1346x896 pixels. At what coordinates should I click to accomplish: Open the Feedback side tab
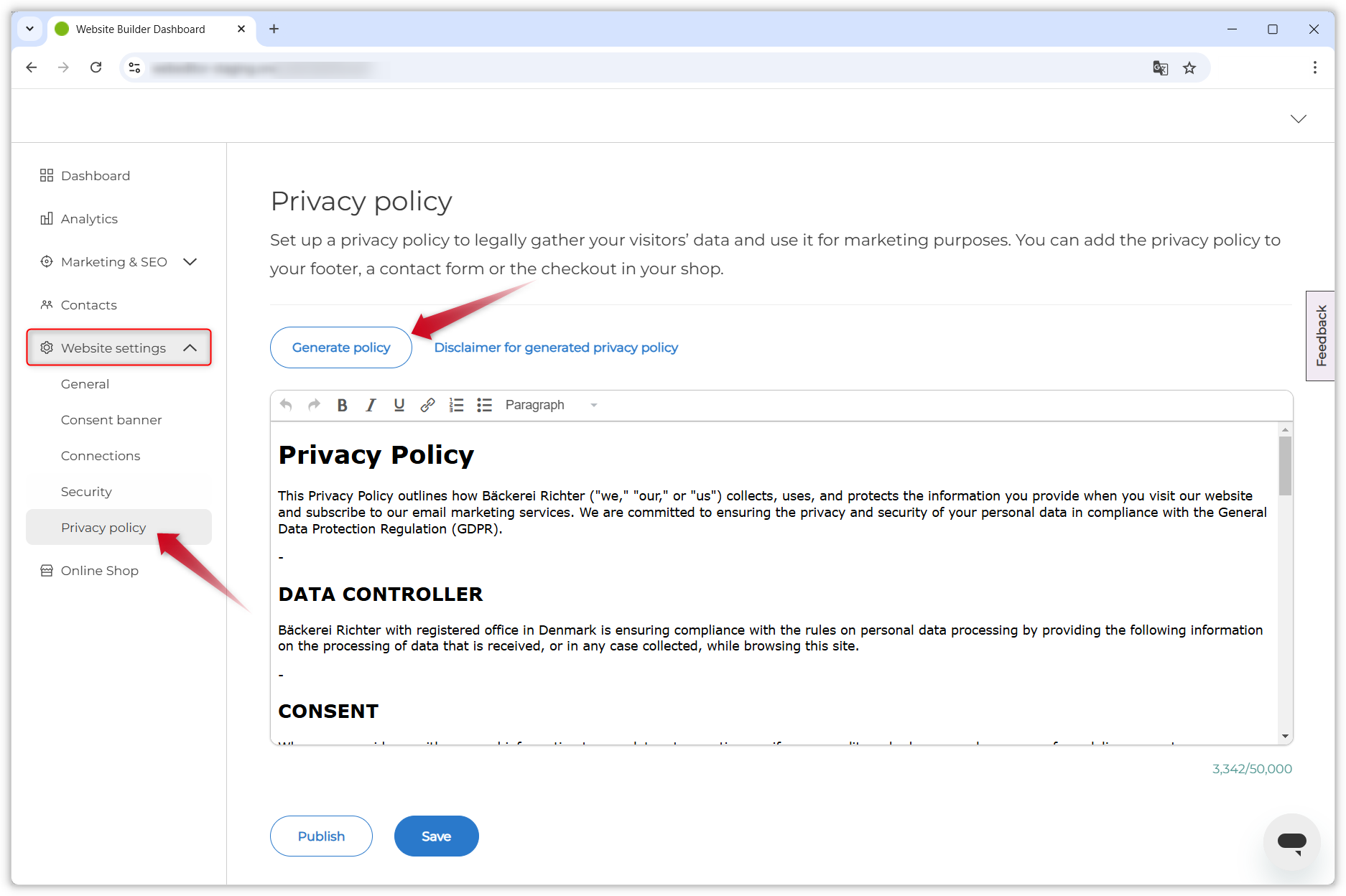(1320, 335)
